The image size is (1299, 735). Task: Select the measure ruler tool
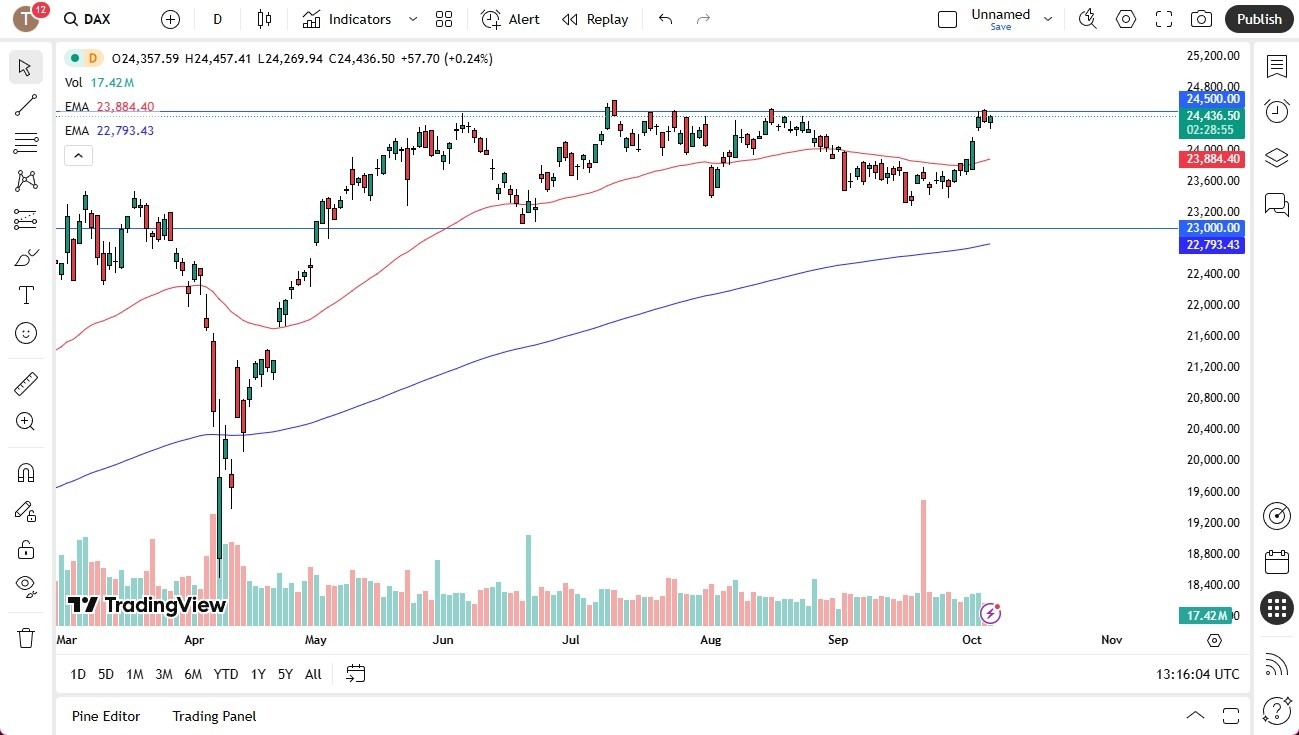(25, 383)
